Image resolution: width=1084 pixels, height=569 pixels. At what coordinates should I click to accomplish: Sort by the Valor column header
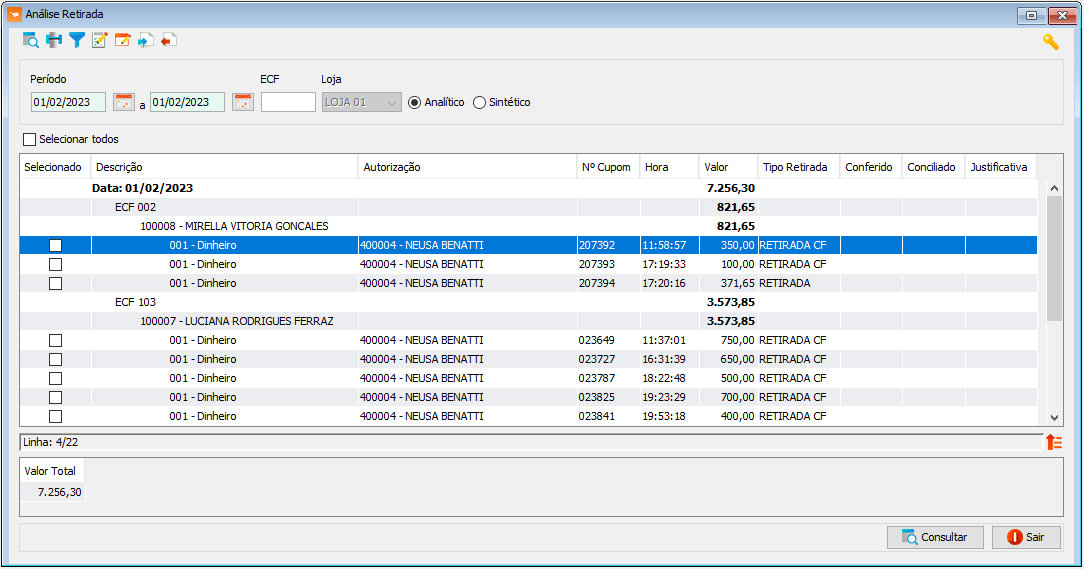tap(716, 167)
